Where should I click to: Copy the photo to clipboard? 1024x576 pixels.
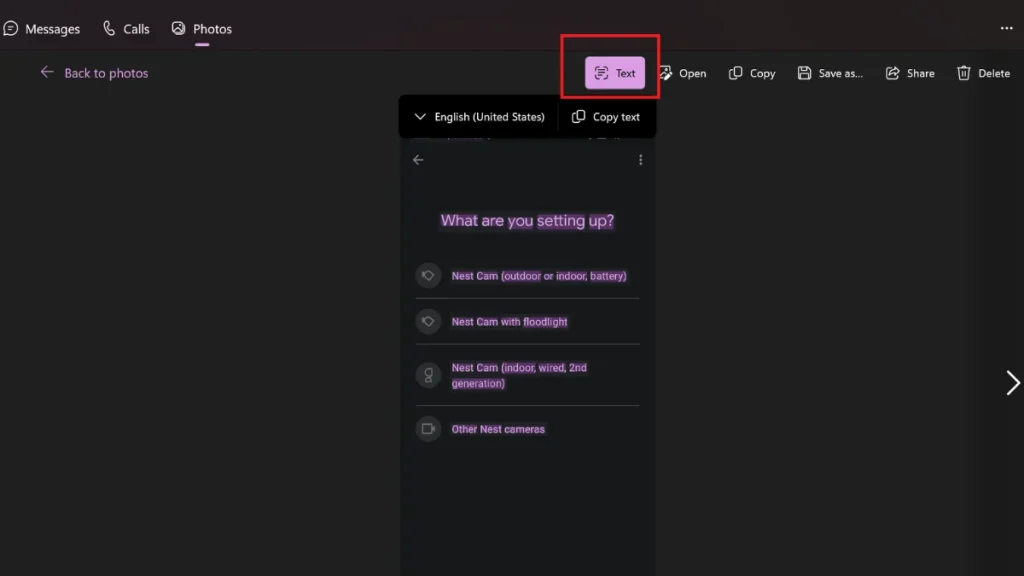tap(752, 73)
